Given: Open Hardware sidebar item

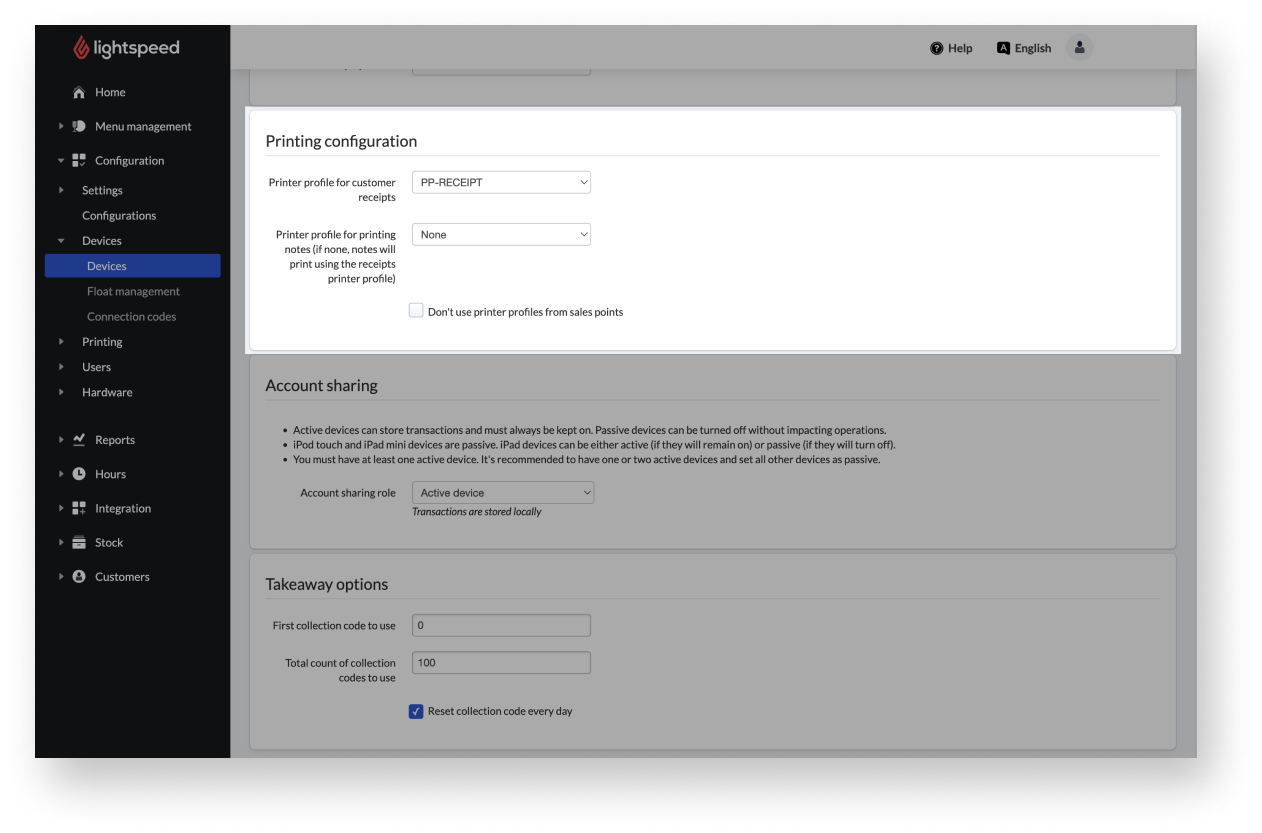Looking at the screenshot, I should (x=107, y=392).
